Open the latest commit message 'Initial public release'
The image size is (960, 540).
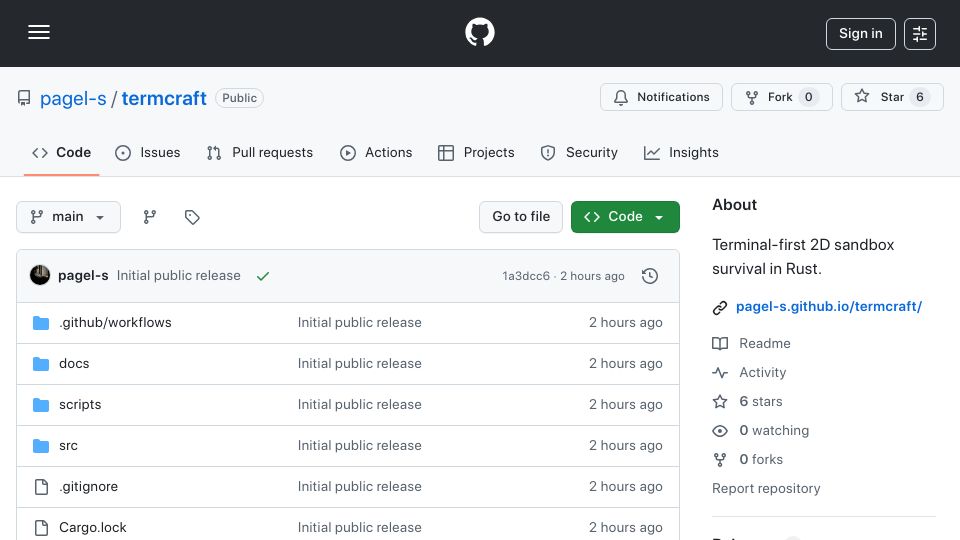pyautogui.click(x=179, y=276)
